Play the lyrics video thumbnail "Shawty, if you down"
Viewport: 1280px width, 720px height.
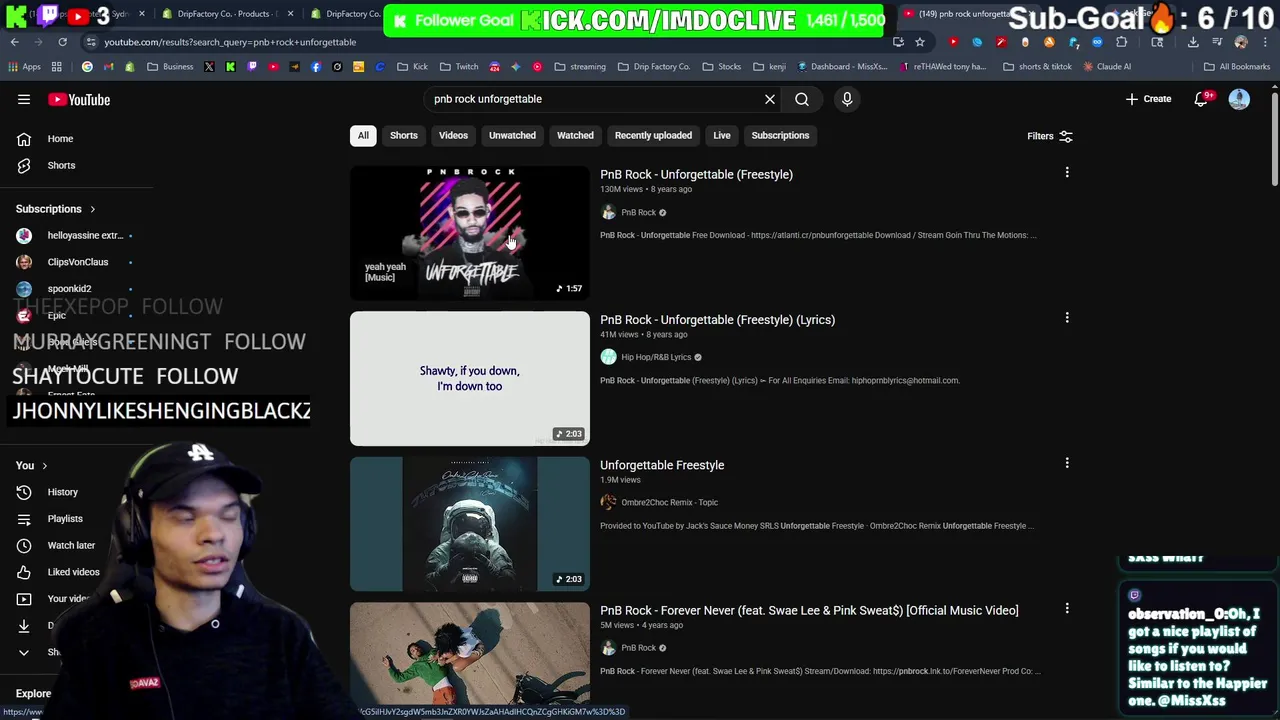(470, 378)
